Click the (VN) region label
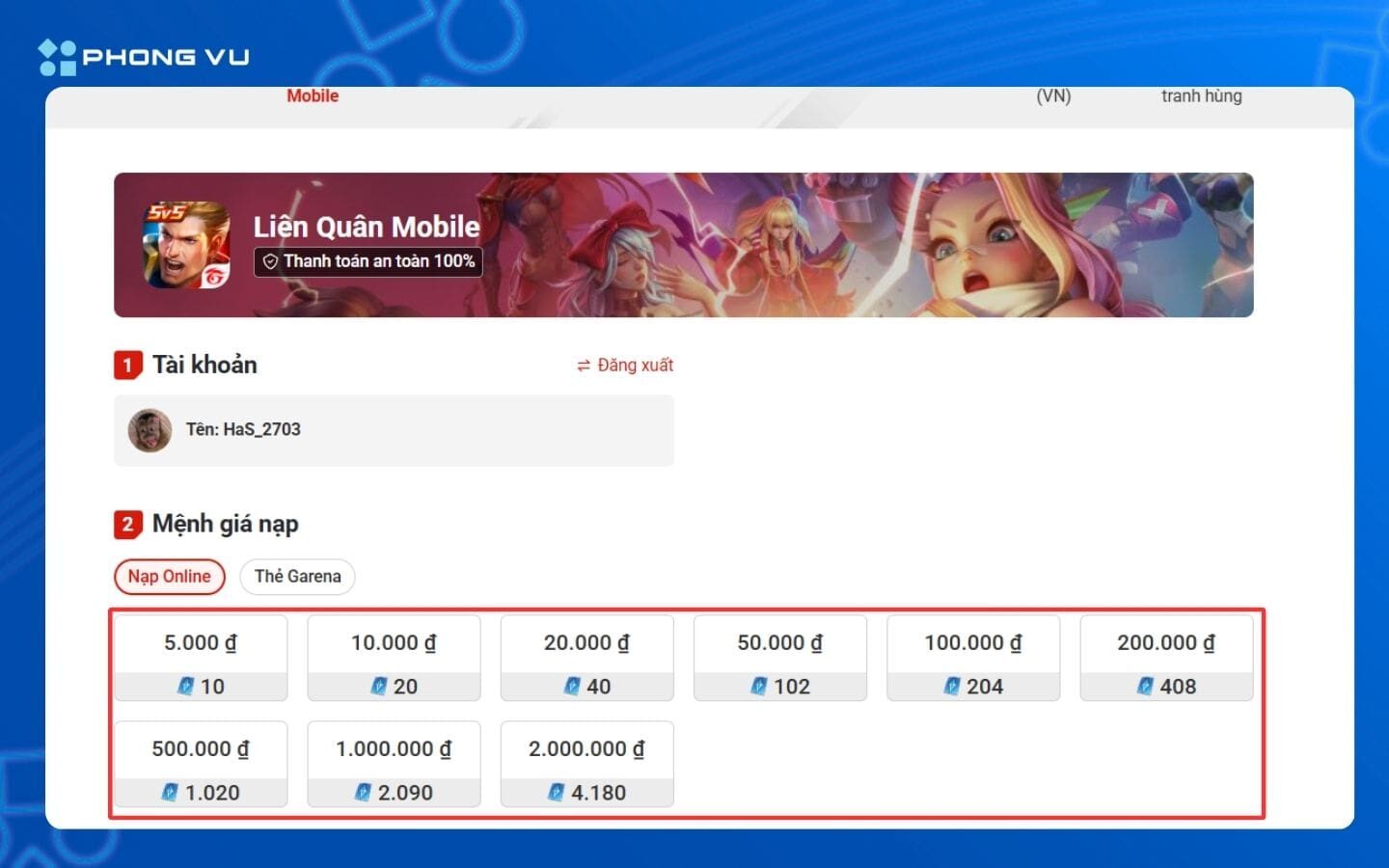This screenshot has height=868, width=1389. coord(1053,95)
